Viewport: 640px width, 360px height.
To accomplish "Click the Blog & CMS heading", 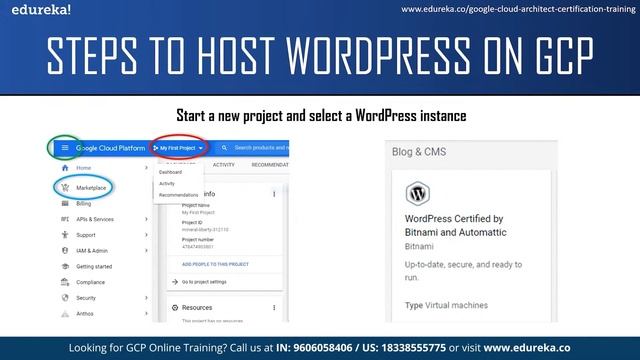I will click(x=419, y=152).
